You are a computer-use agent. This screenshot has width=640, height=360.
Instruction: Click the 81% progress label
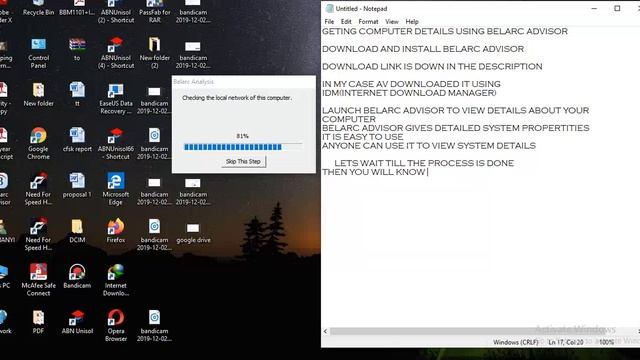[x=242, y=136]
